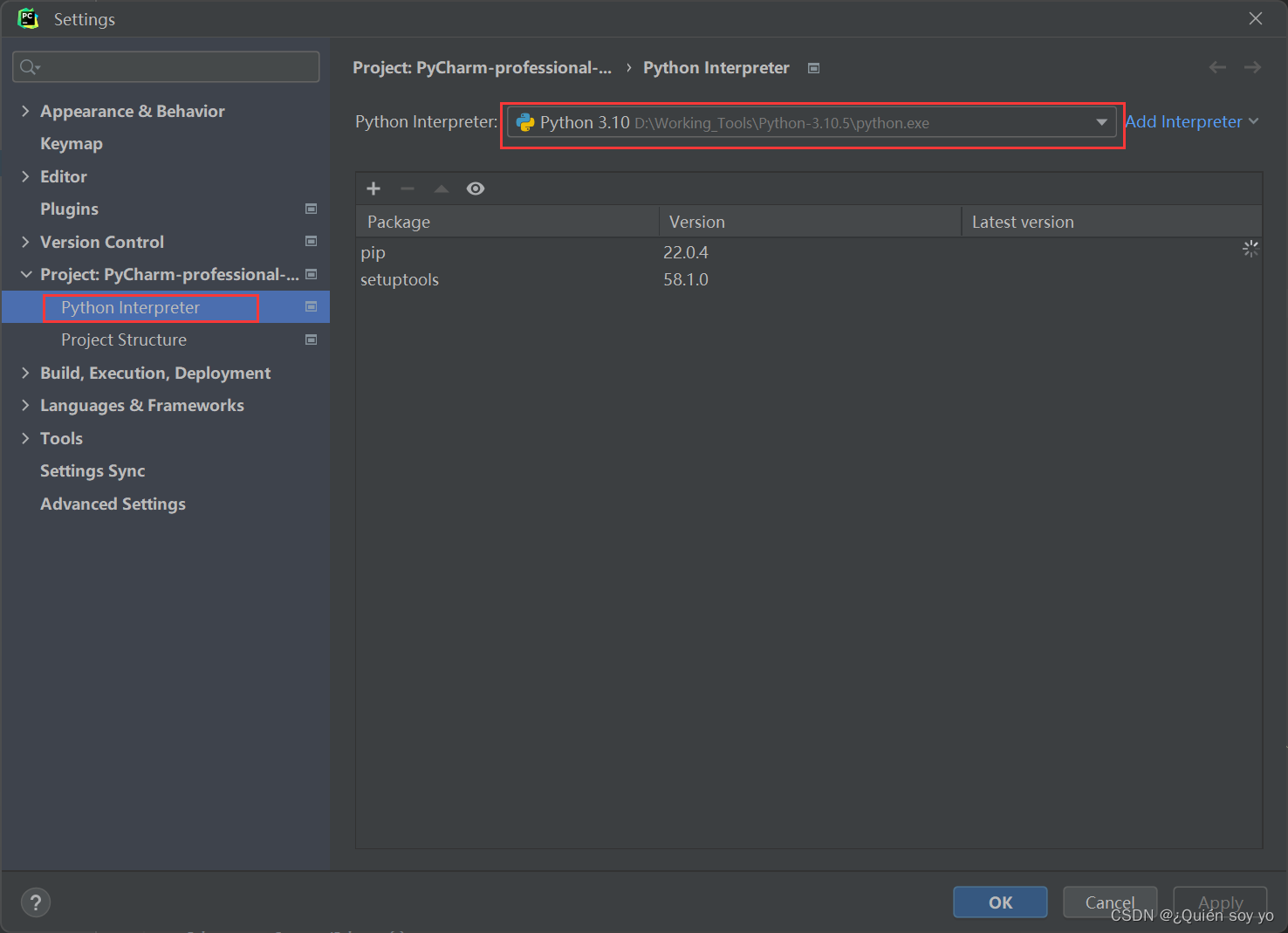The height and width of the screenshot is (933, 1288).
Task: Click the back navigation arrow
Action: (1217, 67)
